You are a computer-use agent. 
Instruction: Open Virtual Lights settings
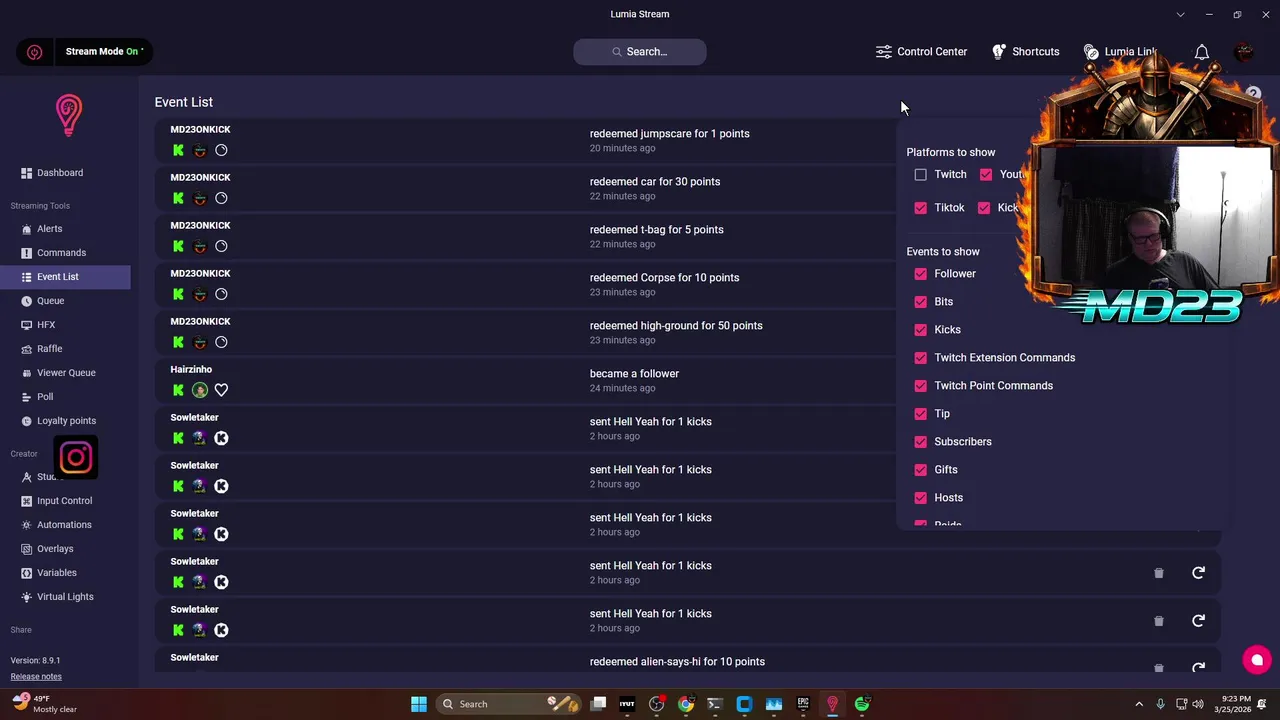(65, 597)
